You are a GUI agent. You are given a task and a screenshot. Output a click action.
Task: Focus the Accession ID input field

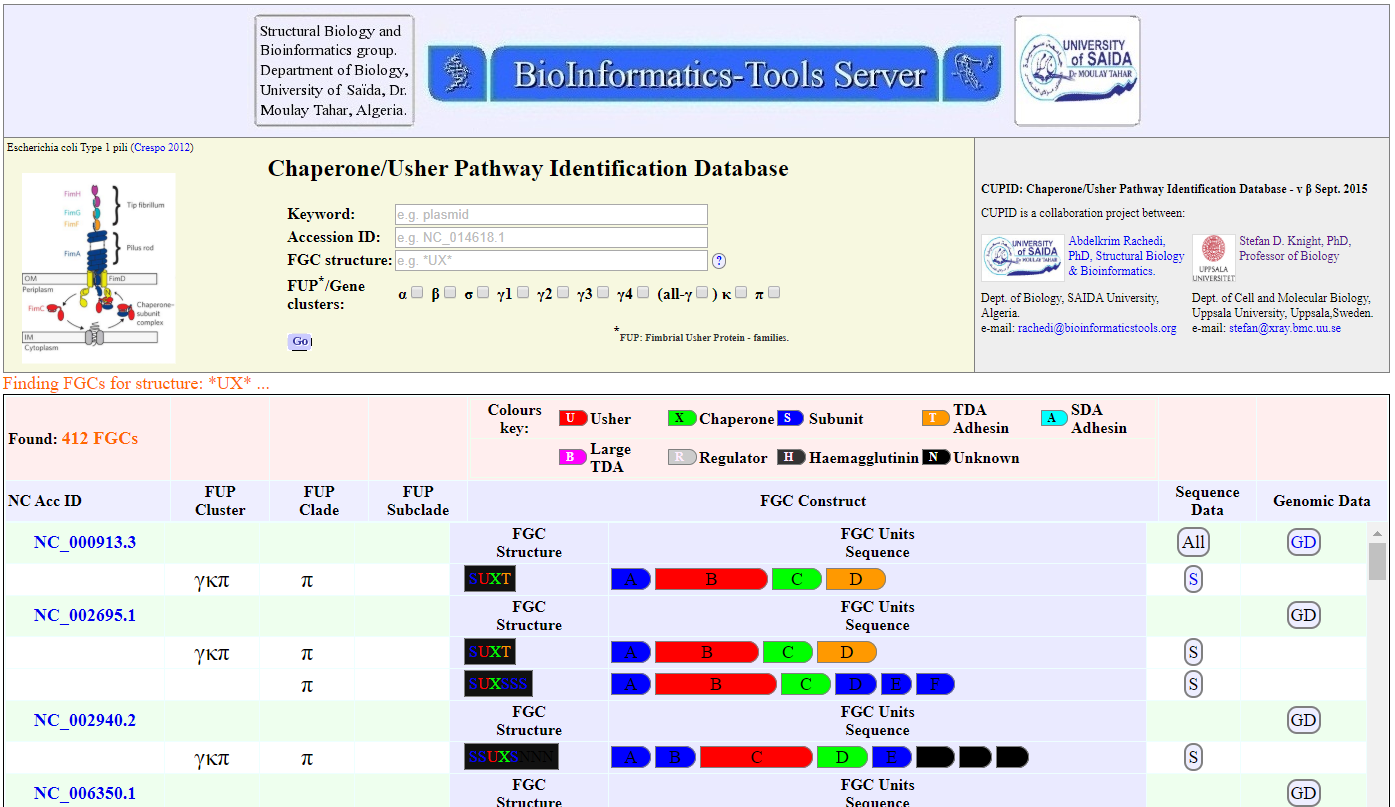tap(551, 237)
